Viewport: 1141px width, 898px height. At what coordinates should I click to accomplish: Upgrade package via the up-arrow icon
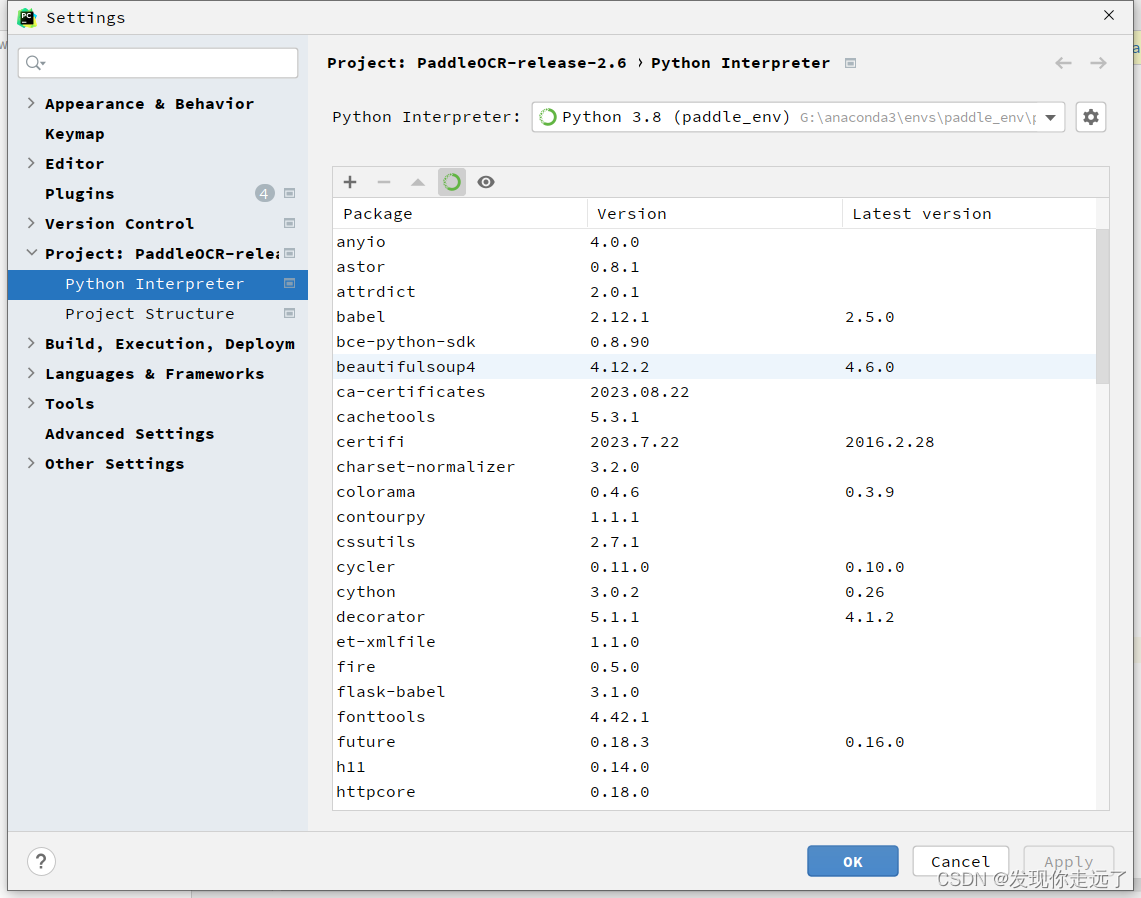point(417,182)
